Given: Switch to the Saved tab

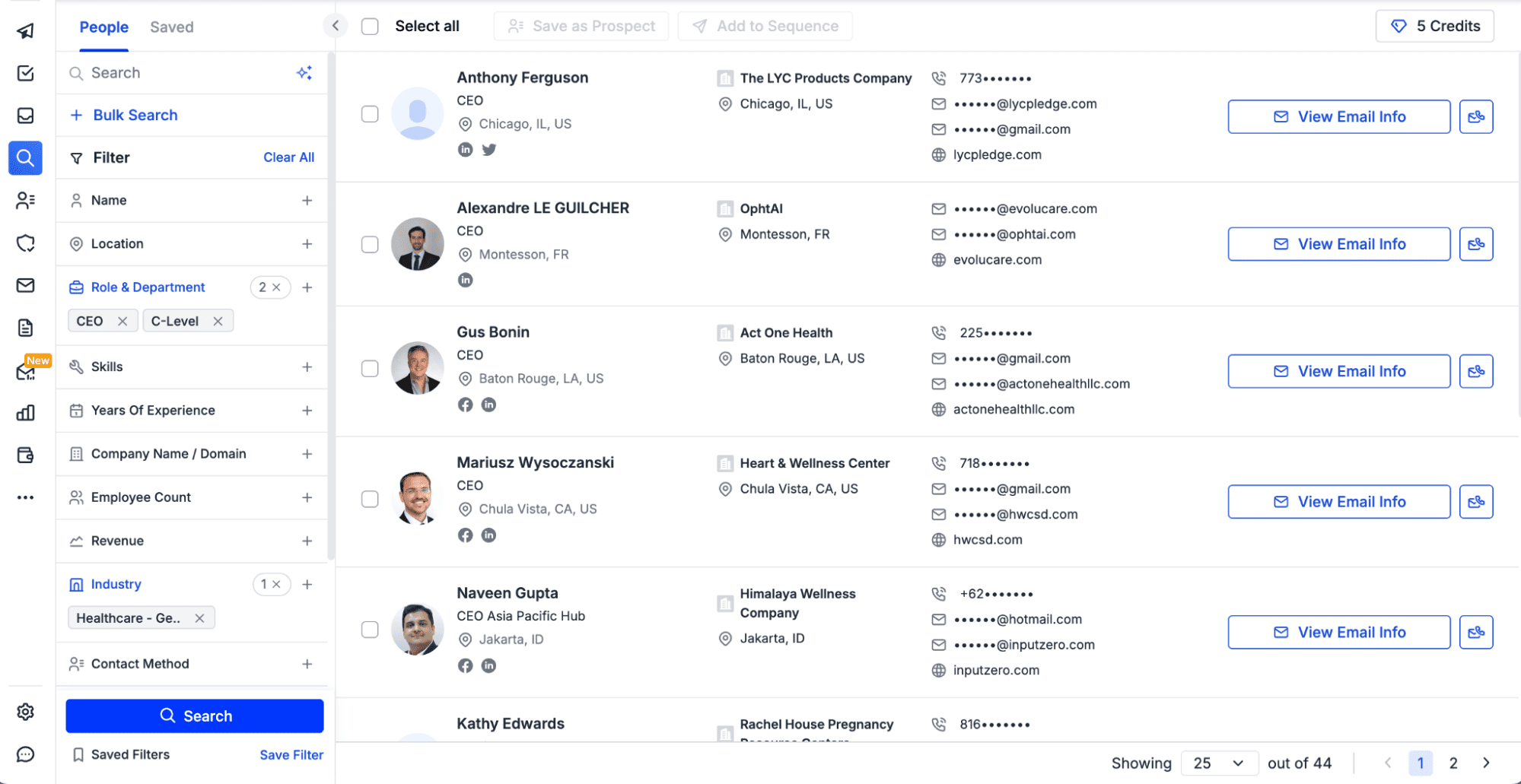Looking at the screenshot, I should [x=172, y=27].
